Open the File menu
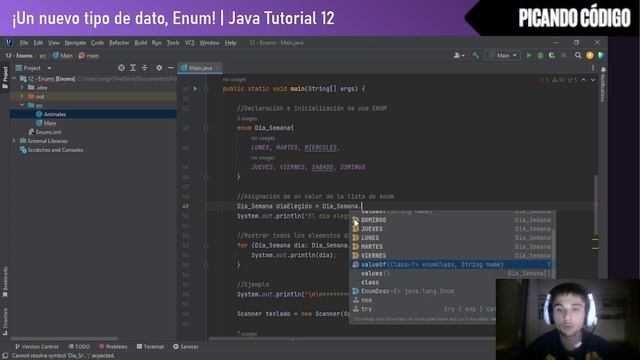Screen dimensions: 640x360 24,43
